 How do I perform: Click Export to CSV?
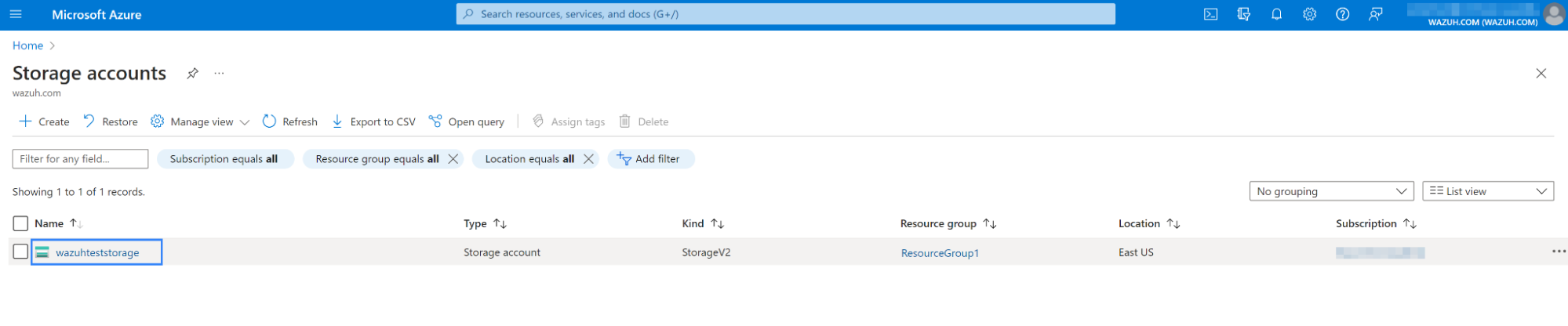373,122
